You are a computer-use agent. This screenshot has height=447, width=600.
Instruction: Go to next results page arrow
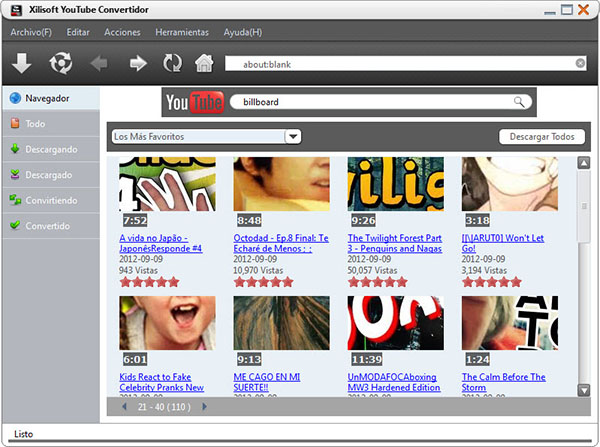(x=204, y=406)
